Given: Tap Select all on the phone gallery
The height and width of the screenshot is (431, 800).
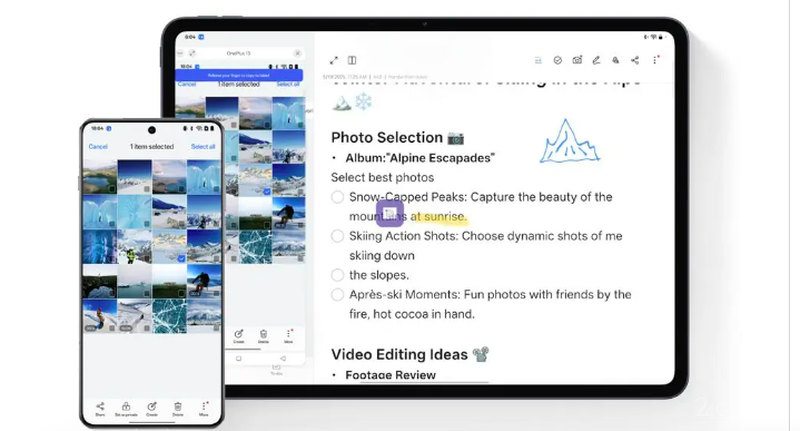Looking at the screenshot, I should pos(203,146).
